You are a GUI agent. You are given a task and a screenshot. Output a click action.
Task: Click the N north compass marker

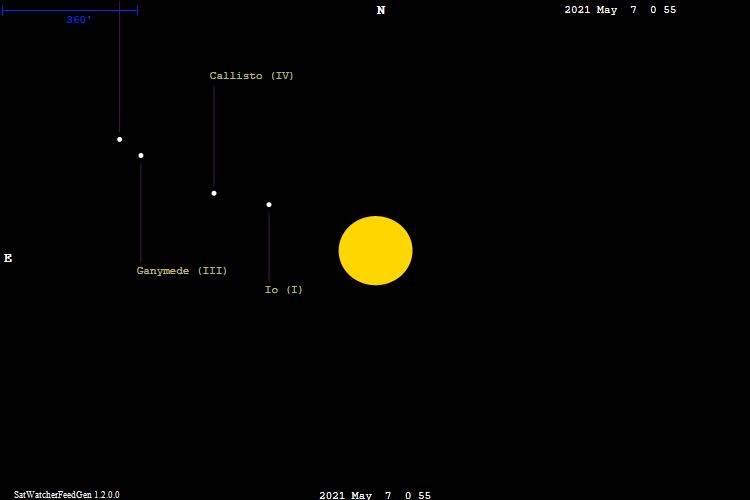tap(381, 11)
